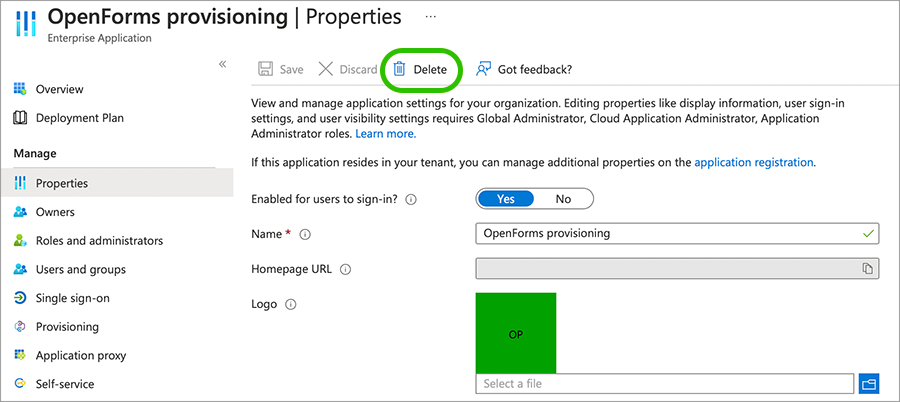This screenshot has width=900, height=402.
Task: Open the Learn more link
Action: coord(386,133)
